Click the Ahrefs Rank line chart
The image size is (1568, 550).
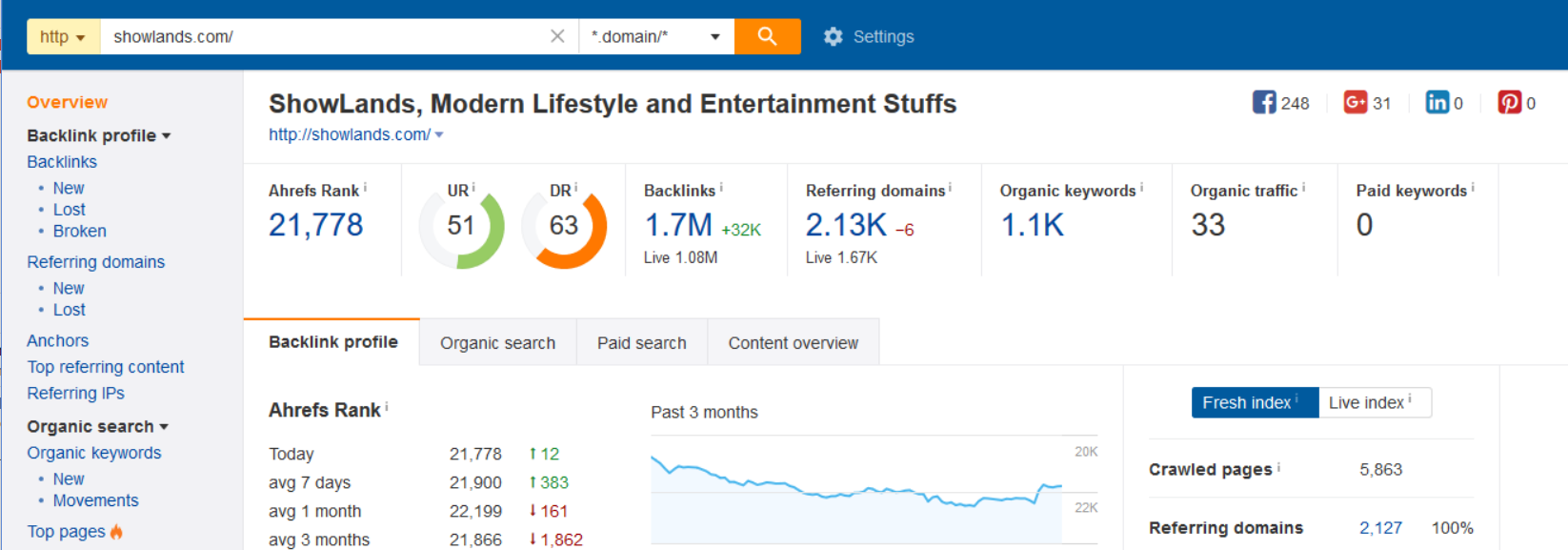pos(856,492)
